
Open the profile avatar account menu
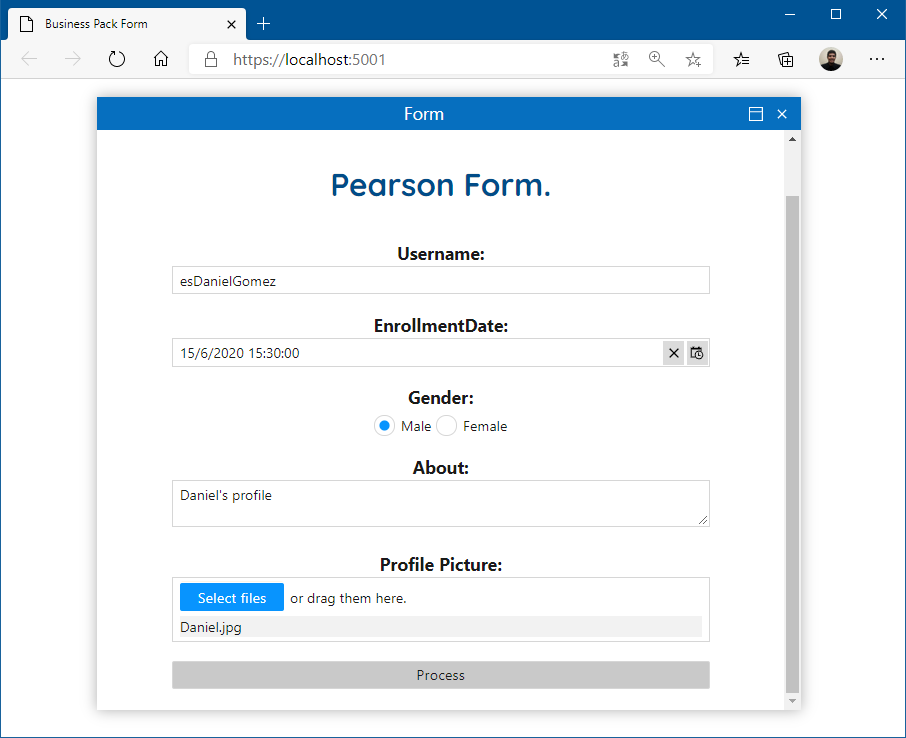831,59
